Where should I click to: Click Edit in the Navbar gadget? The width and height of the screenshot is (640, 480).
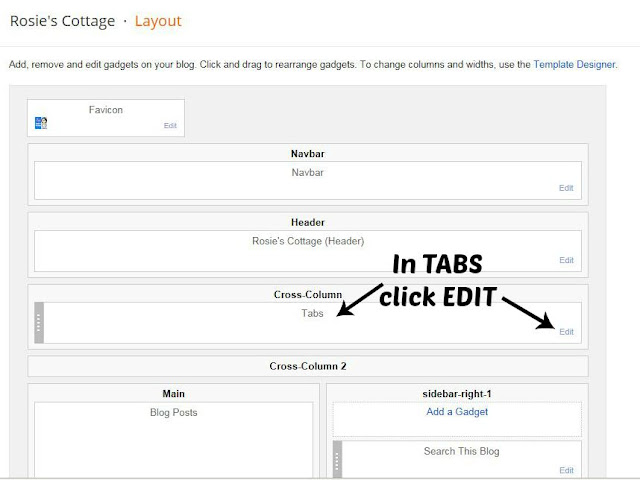(566, 188)
